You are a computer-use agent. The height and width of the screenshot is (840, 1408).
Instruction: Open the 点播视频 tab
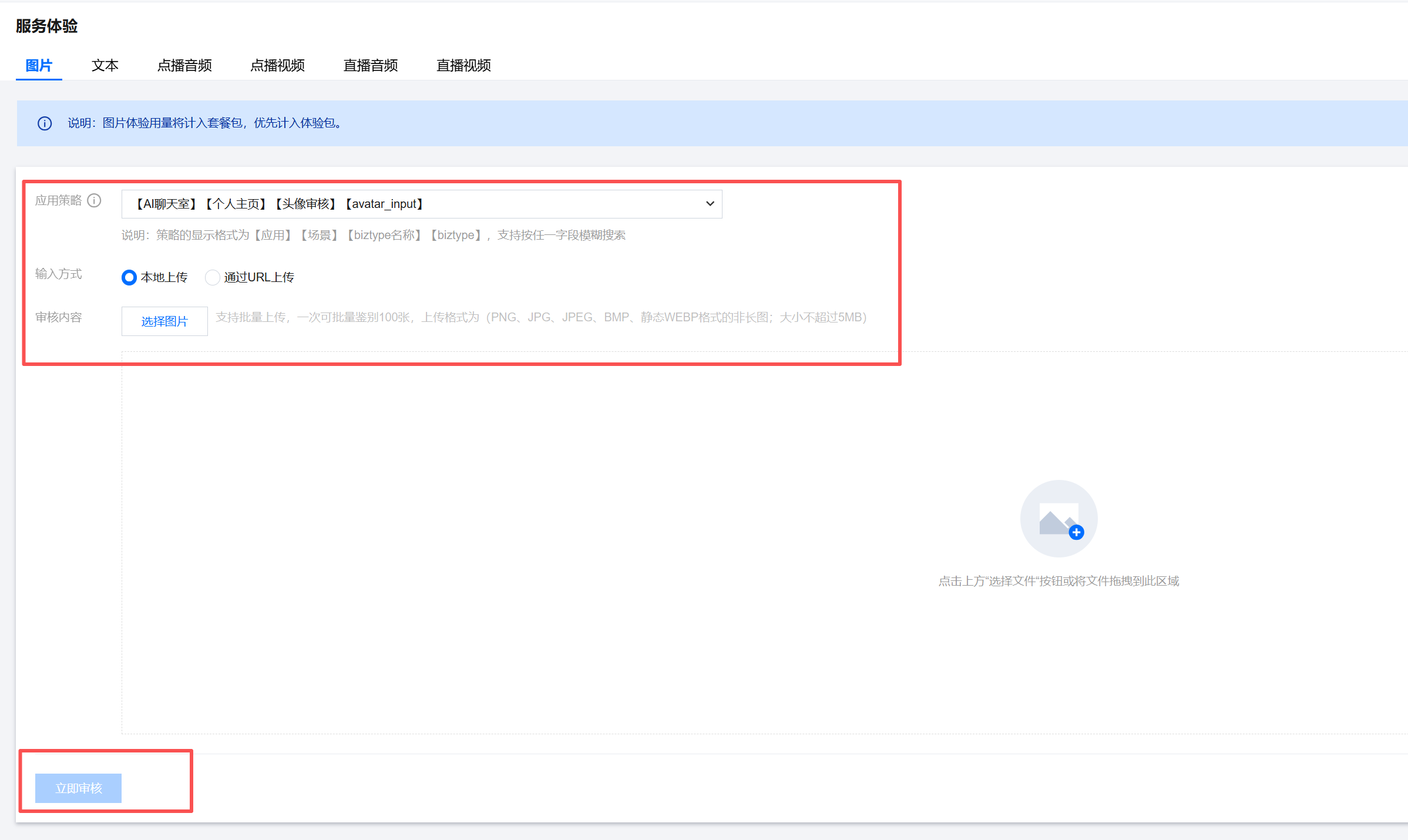click(277, 65)
